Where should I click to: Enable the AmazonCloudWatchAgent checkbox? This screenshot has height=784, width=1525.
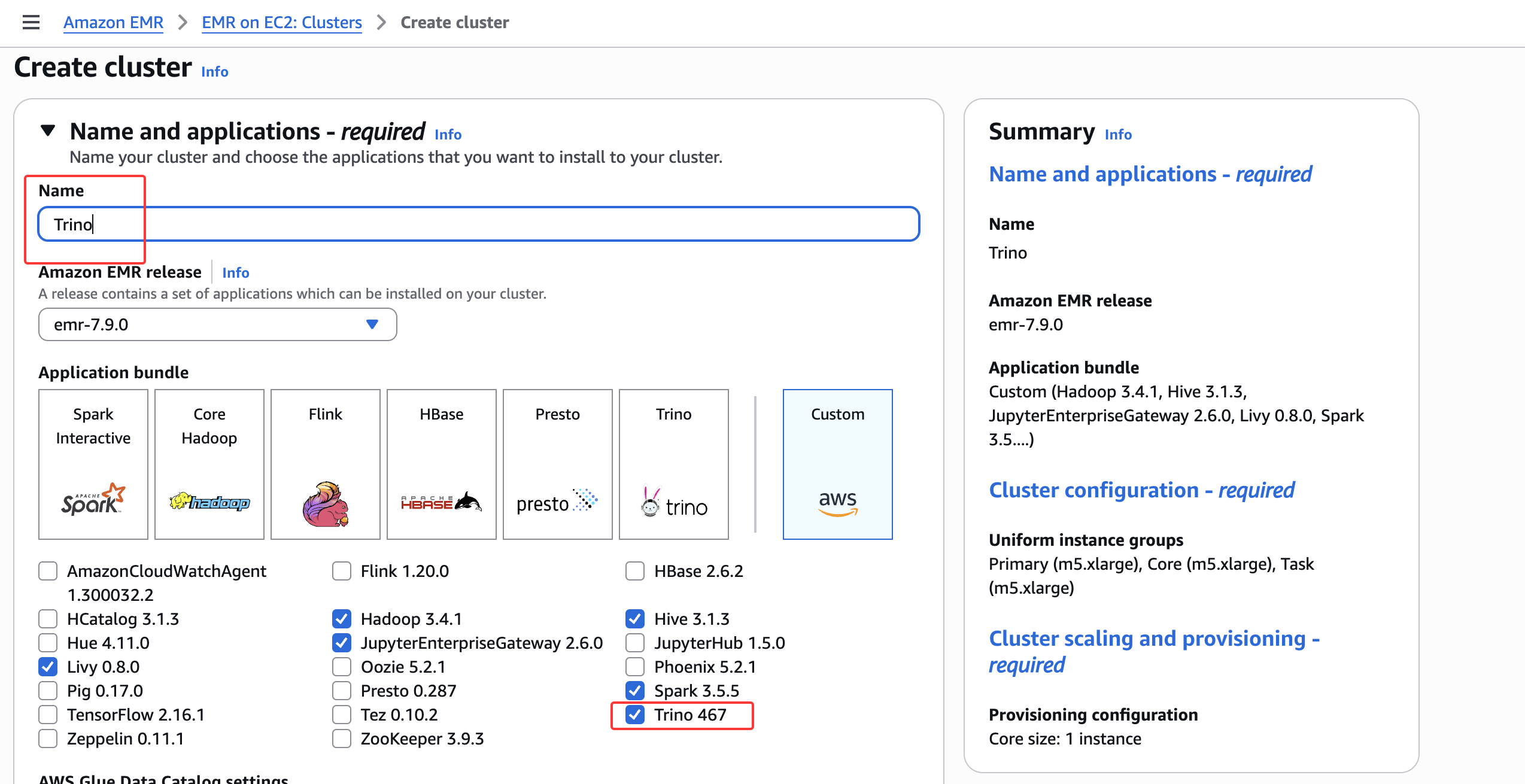pos(48,571)
